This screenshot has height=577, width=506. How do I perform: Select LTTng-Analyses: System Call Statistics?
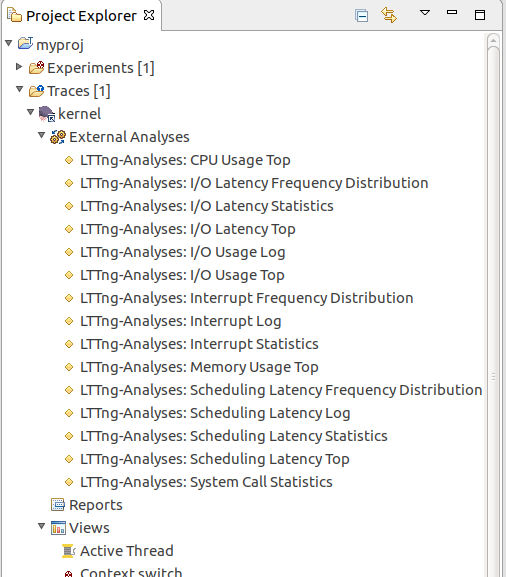pos(206,482)
